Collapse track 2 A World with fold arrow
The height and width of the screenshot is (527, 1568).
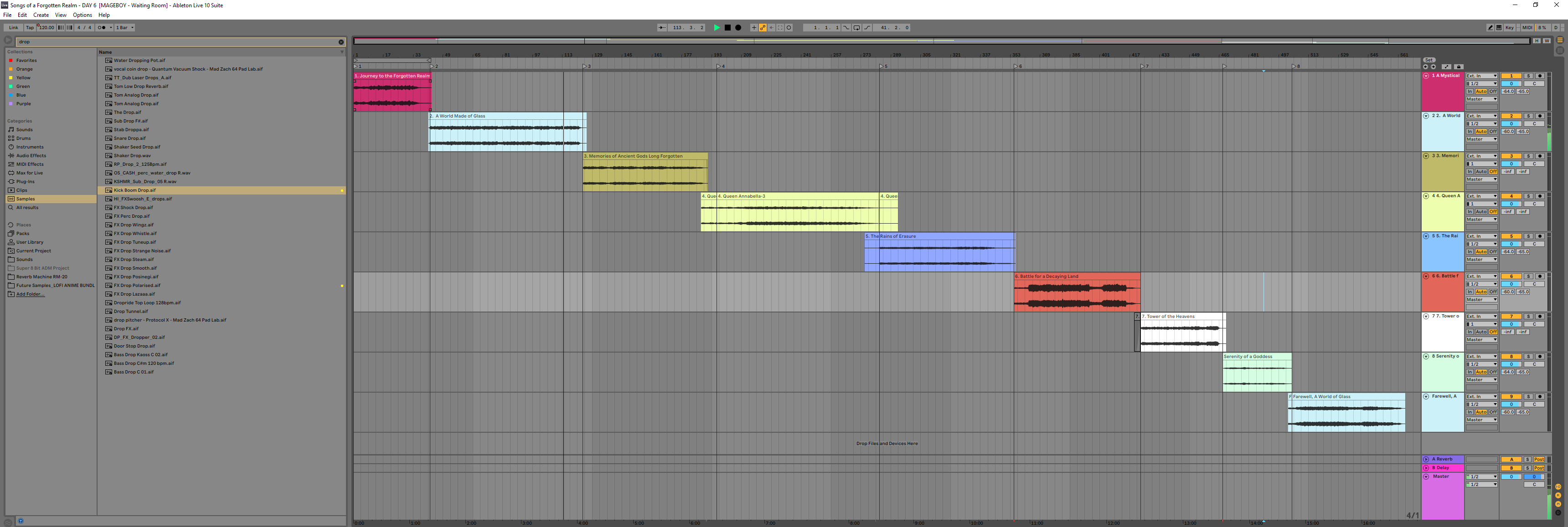[1426, 116]
